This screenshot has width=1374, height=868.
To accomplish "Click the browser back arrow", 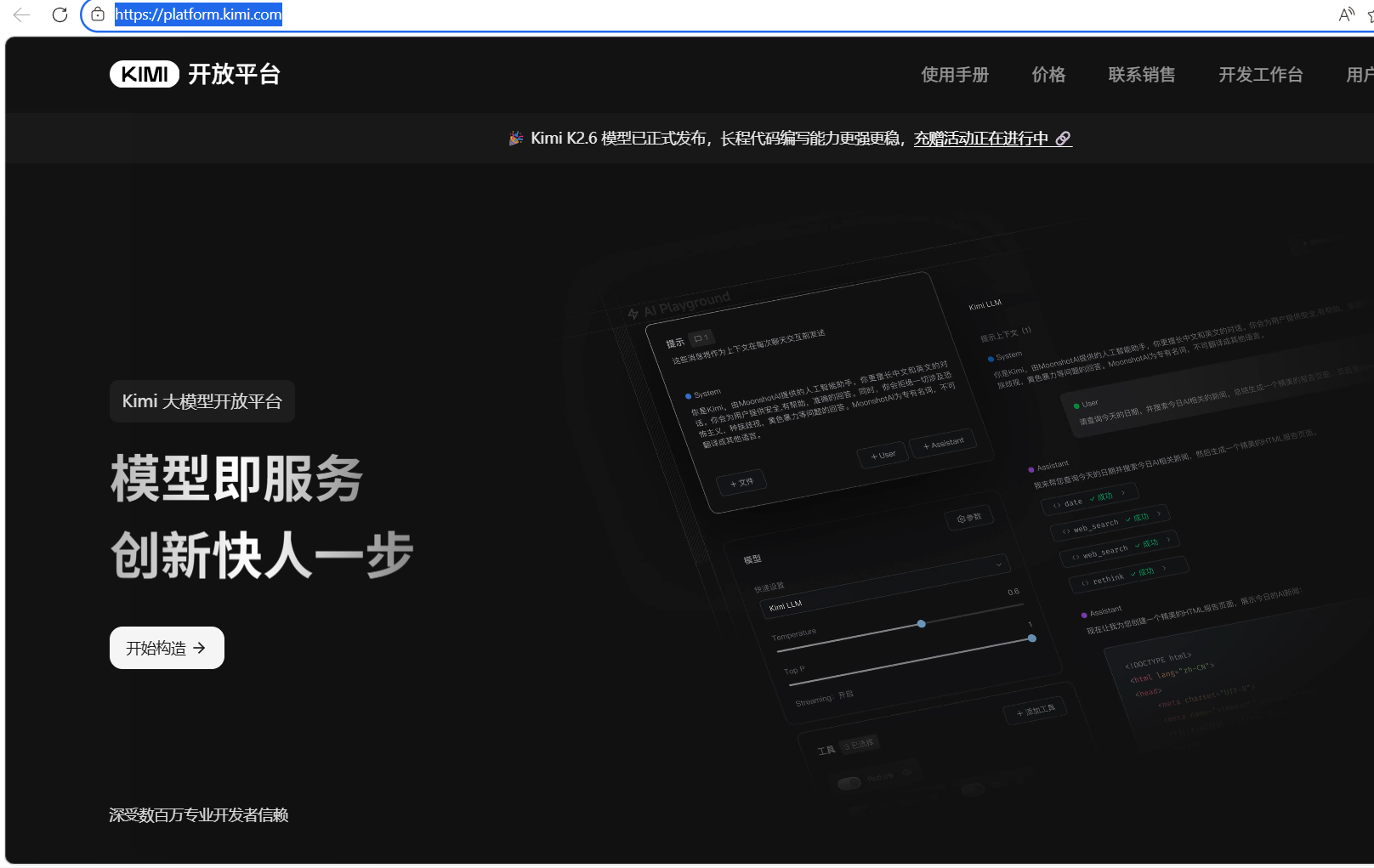I will 22,14.
